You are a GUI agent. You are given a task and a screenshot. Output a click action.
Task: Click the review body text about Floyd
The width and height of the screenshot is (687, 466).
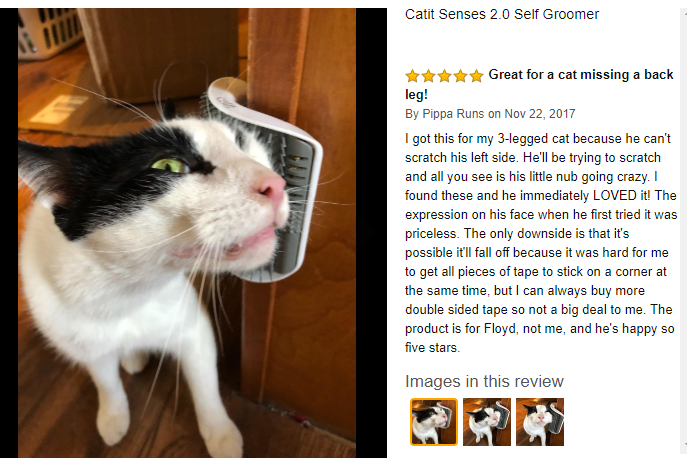pyautogui.click(x=540, y=243)
